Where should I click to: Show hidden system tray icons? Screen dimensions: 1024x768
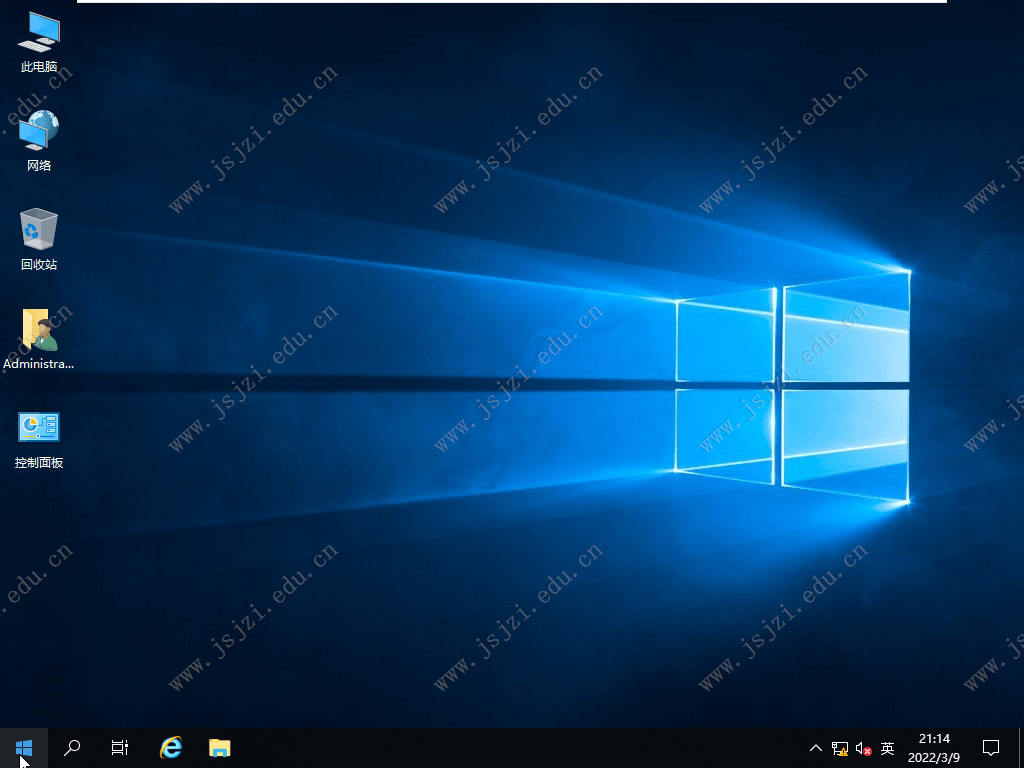pos(816,748)
